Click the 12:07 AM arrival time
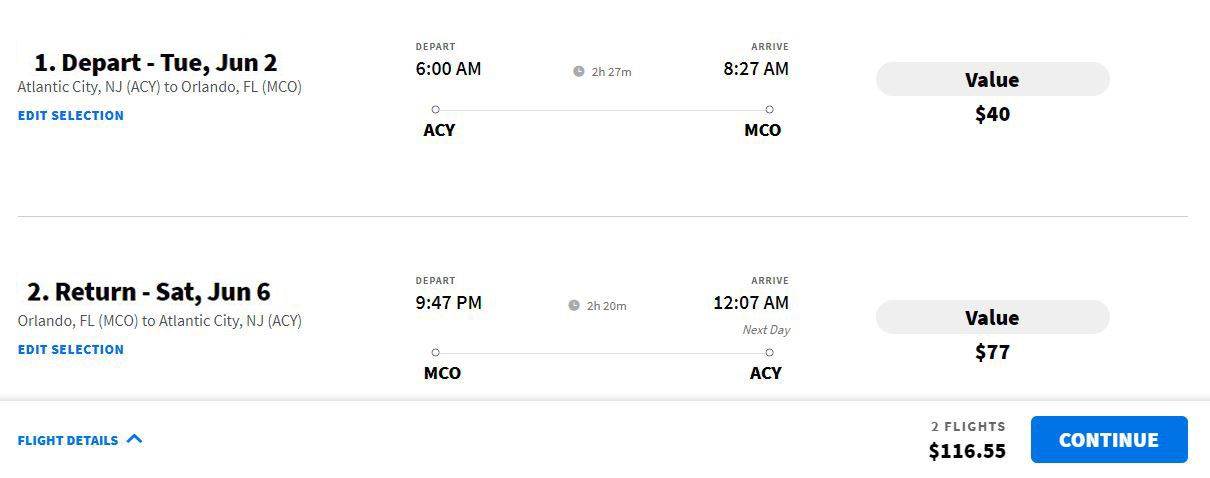This screenshot has height=478, width=1210. (750, 302)
